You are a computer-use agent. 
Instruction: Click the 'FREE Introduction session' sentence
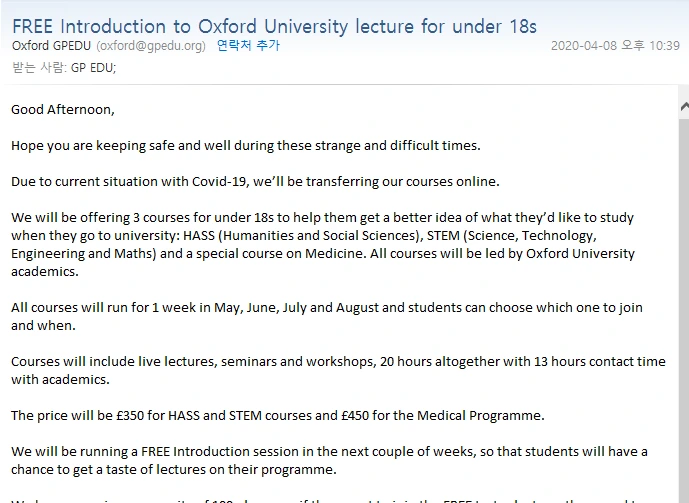[x=329, y=451]
